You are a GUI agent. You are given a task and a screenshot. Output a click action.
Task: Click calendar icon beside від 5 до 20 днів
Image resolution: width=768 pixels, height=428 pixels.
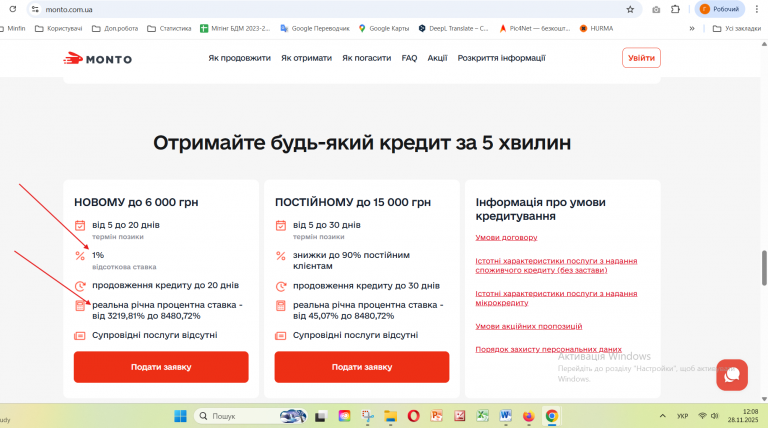(x=80, y=225)
